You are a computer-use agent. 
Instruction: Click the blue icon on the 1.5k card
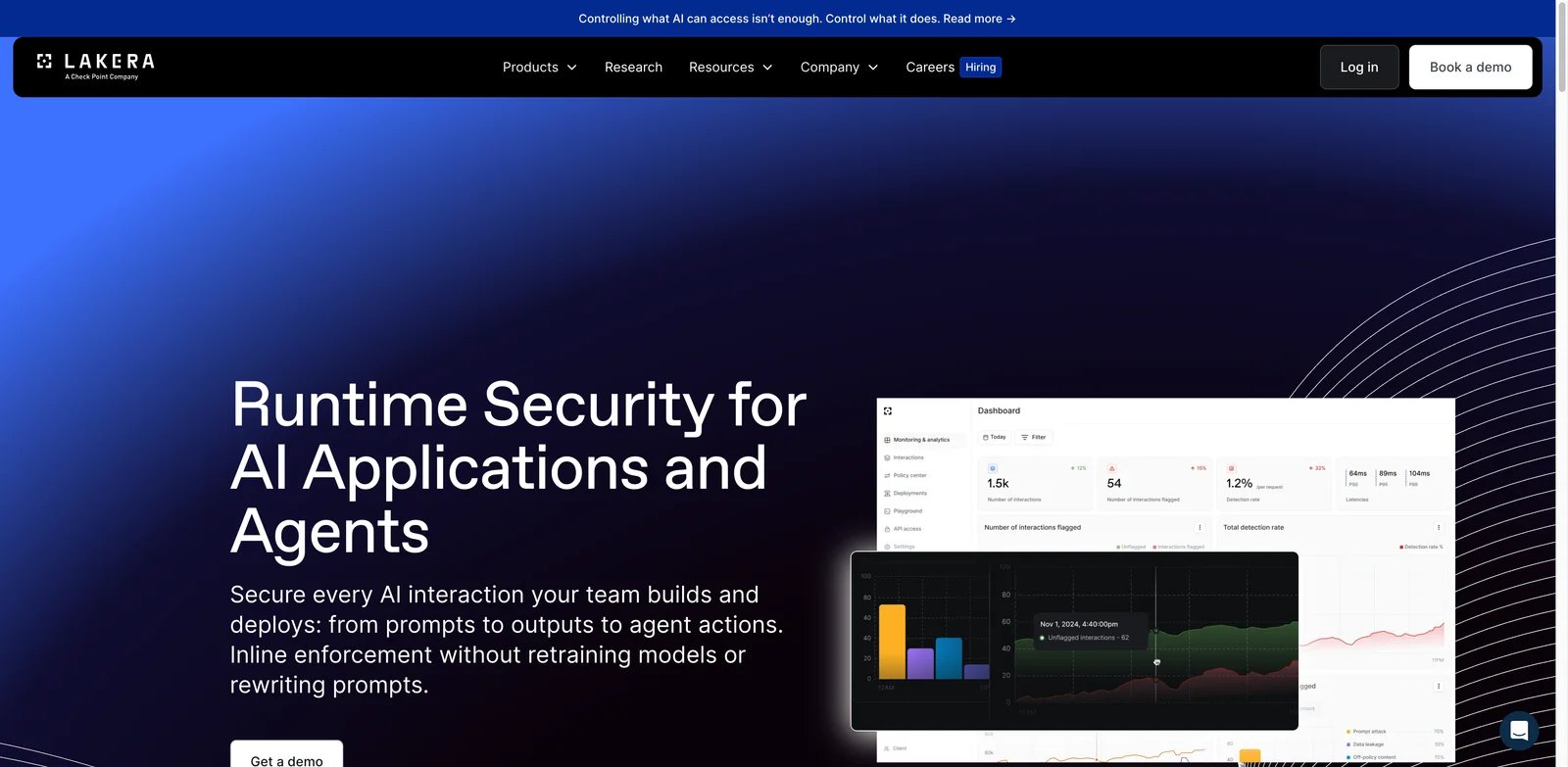coord(992,468)
